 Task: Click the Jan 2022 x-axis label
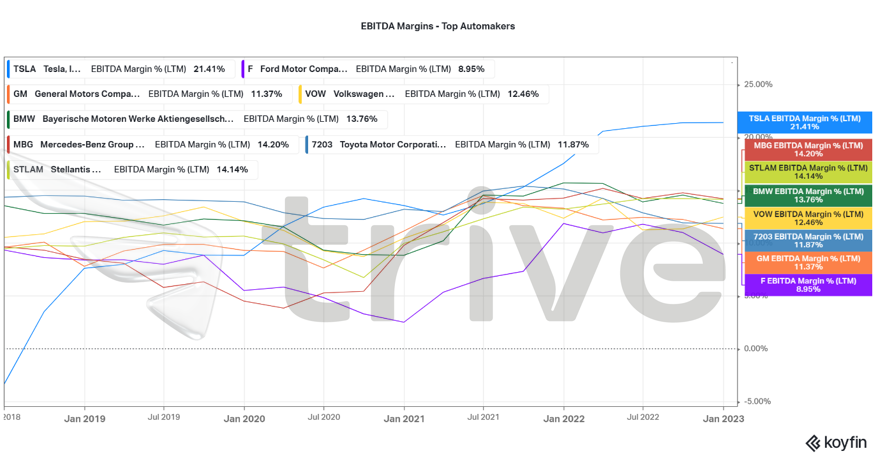(564, 419)
